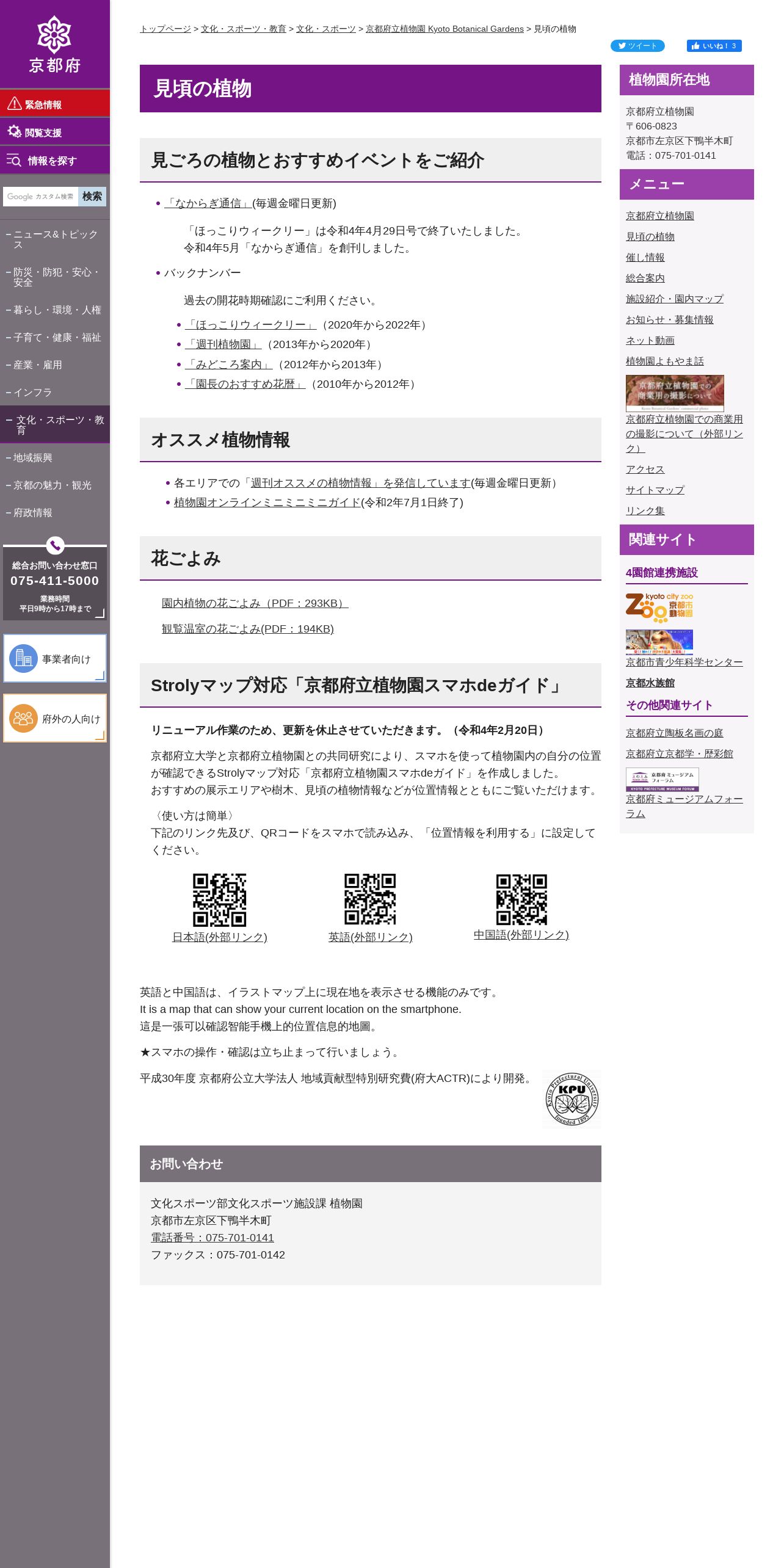784x1568 pixels.
Task: Open 施設紹介・園内マップ link
Action: [675, 299]
